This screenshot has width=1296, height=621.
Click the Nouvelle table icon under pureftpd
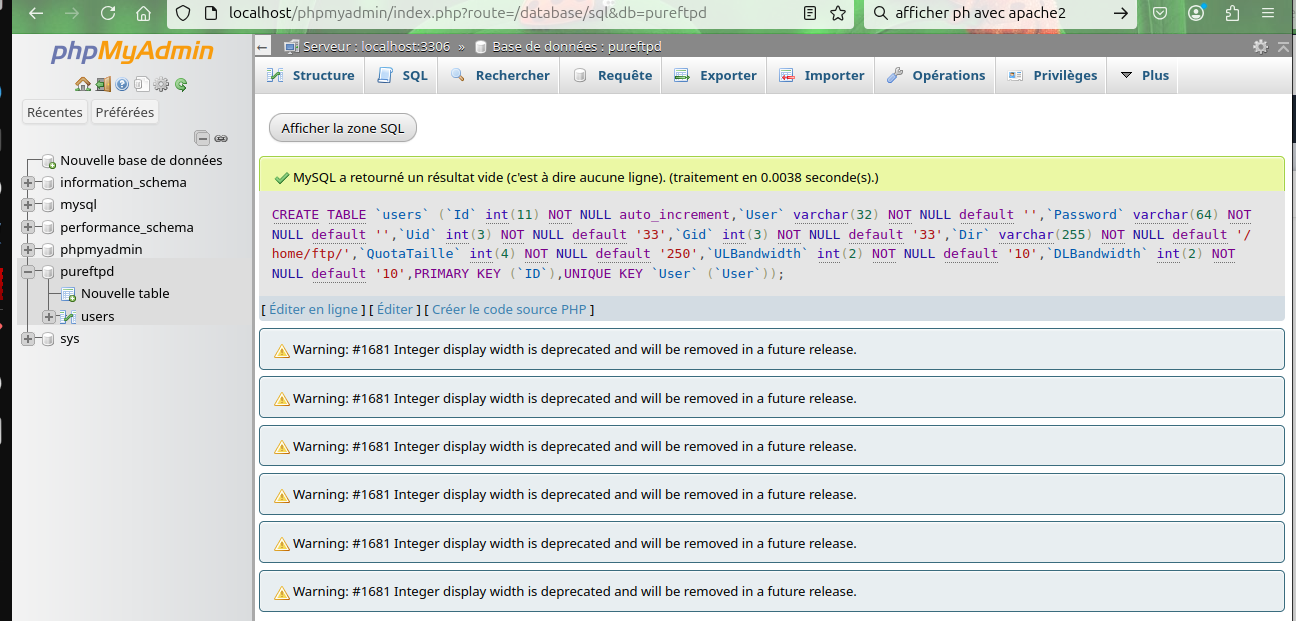tap(68, 294)
